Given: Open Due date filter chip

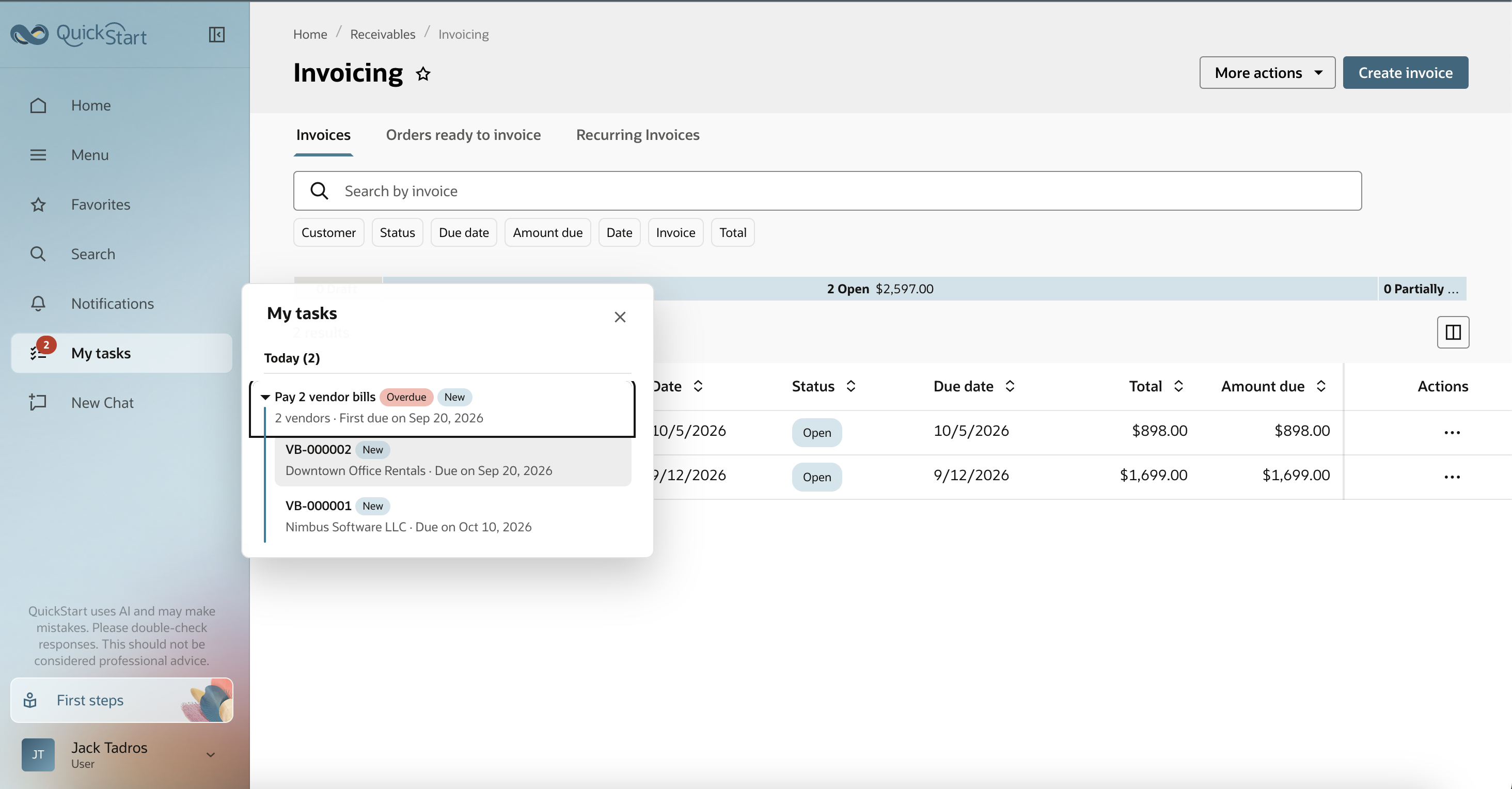Looking at the screenshot, I should 463,232.
